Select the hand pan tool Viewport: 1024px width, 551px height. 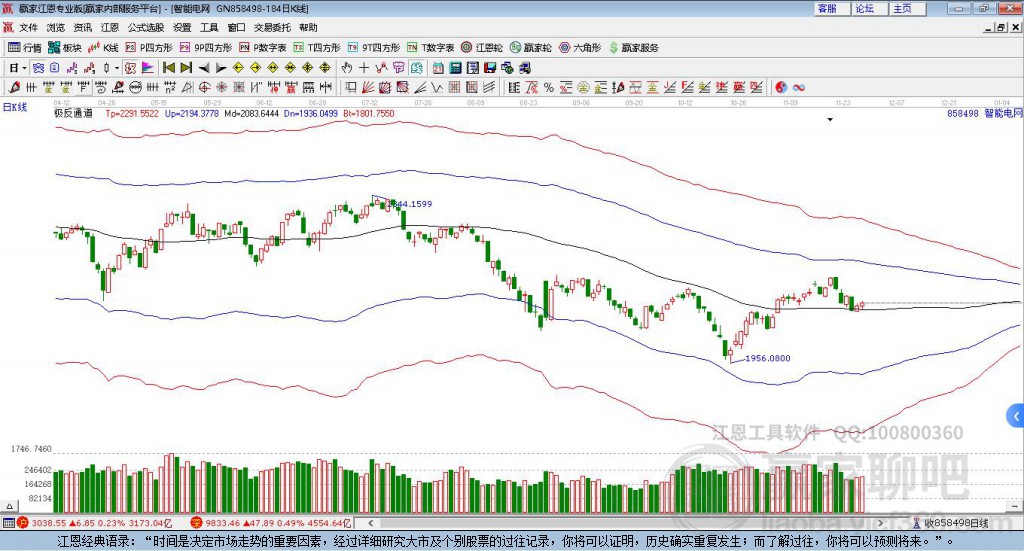tap(347, 68)
